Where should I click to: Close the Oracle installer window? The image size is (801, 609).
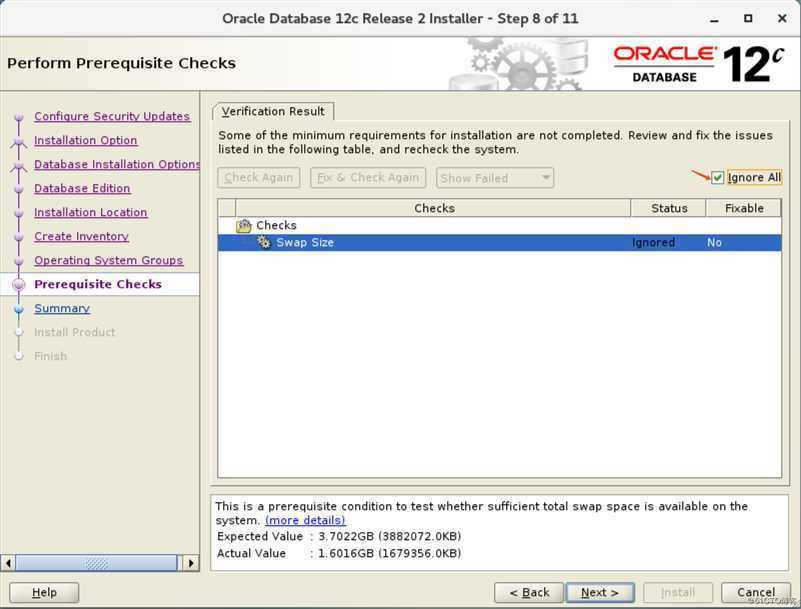pos(782,18)
